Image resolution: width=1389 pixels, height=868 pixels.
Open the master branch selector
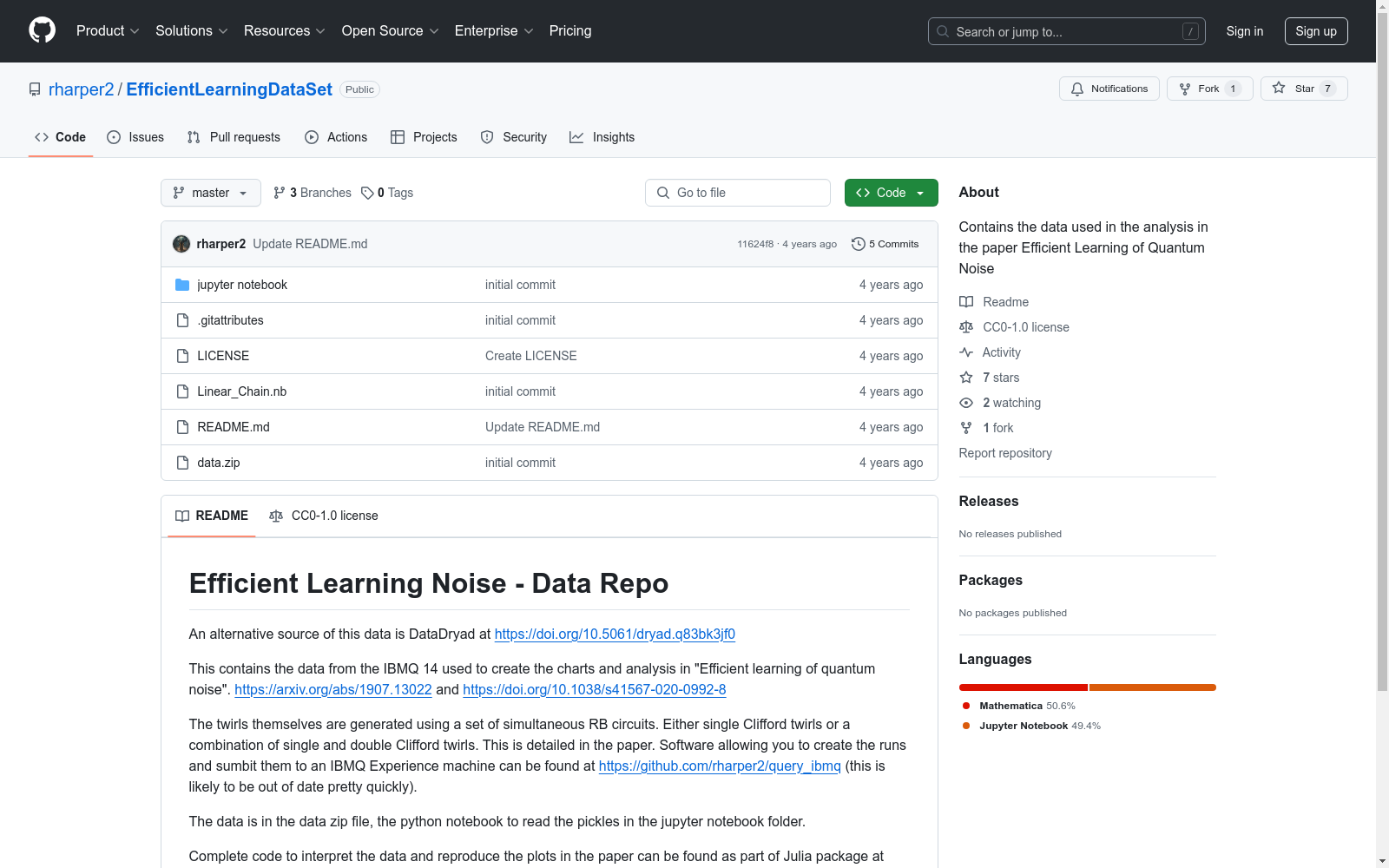click(x=211, y=193)
